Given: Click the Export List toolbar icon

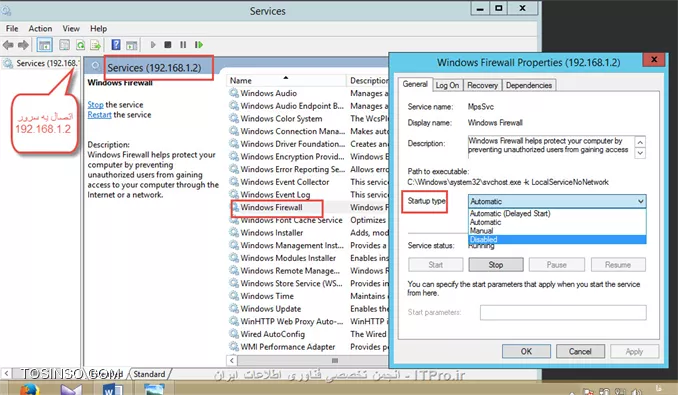Looking at the screenshot, I should [96, 45].
